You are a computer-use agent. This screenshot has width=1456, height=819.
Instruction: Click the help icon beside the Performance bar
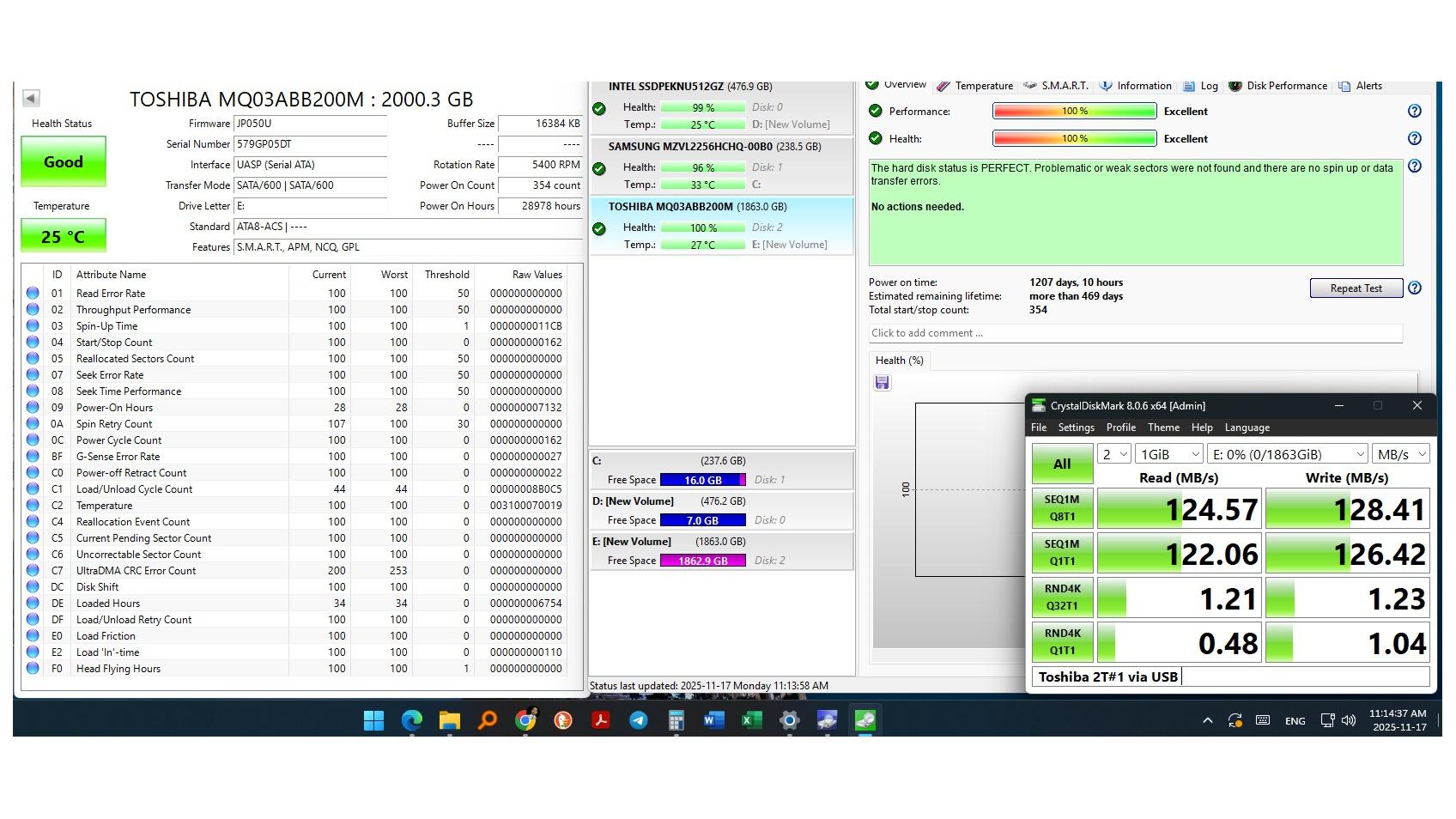(x=1414, y=112)
